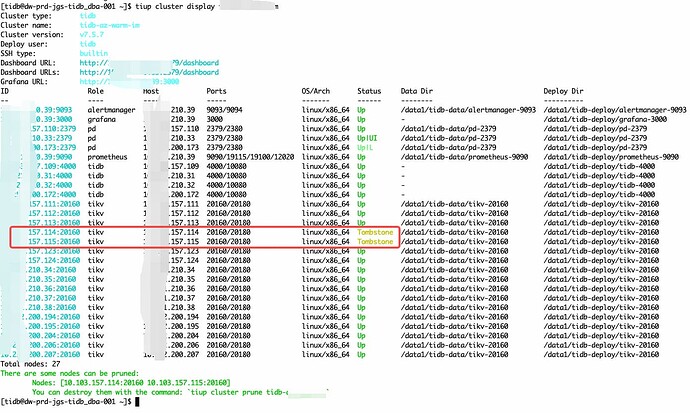Click the 'tiup cluster display' command text
Screen dimensions: 690x413
175,6
